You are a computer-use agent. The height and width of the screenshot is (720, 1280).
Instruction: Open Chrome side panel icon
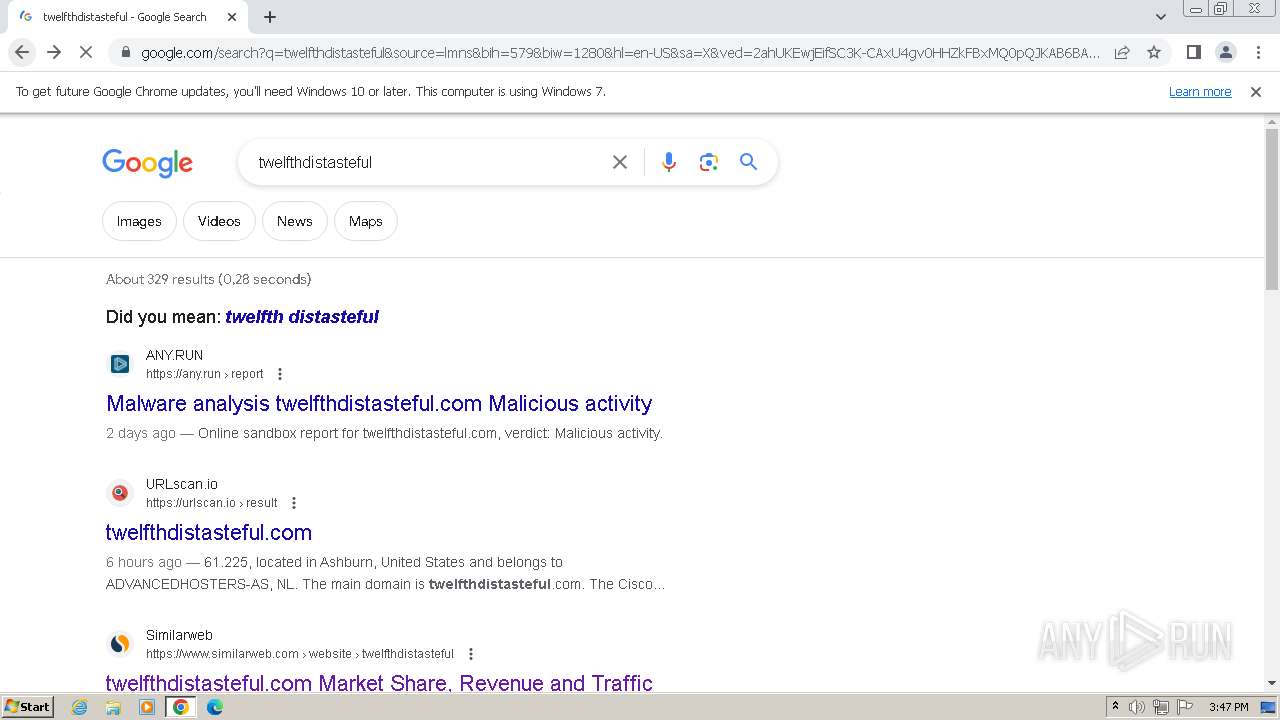click(1193, 52)
